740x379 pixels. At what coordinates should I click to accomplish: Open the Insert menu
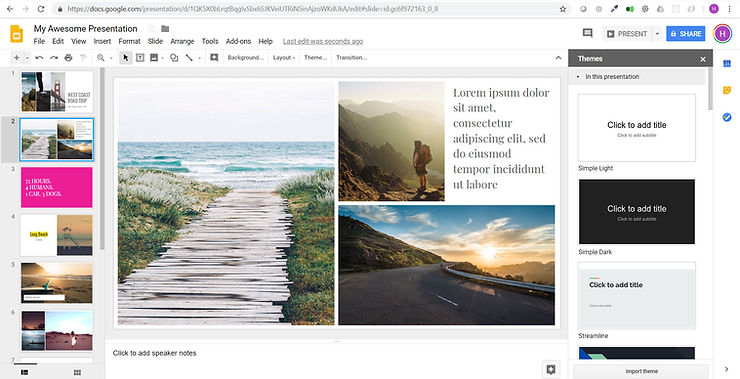coord(102,42)
